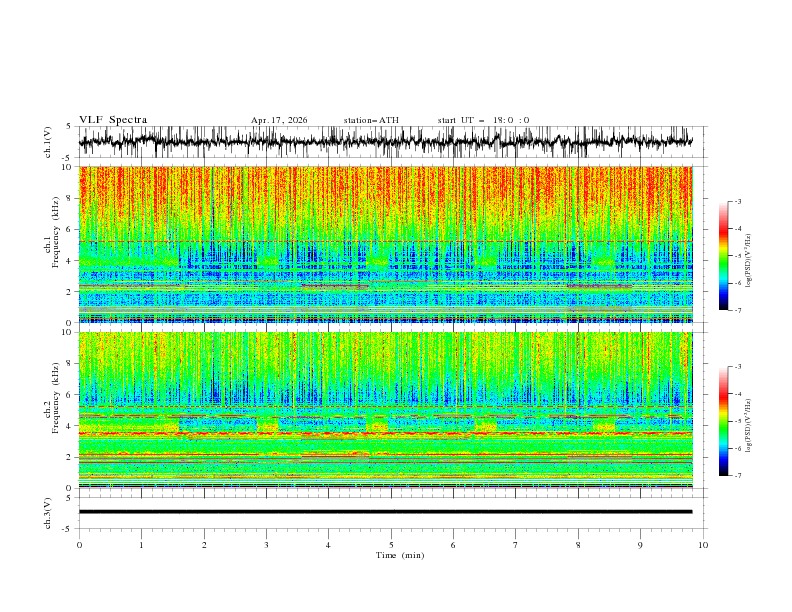Click time axis tick label "7"
The width and height of the screenshot is (792, 612).
coord(516,545)
